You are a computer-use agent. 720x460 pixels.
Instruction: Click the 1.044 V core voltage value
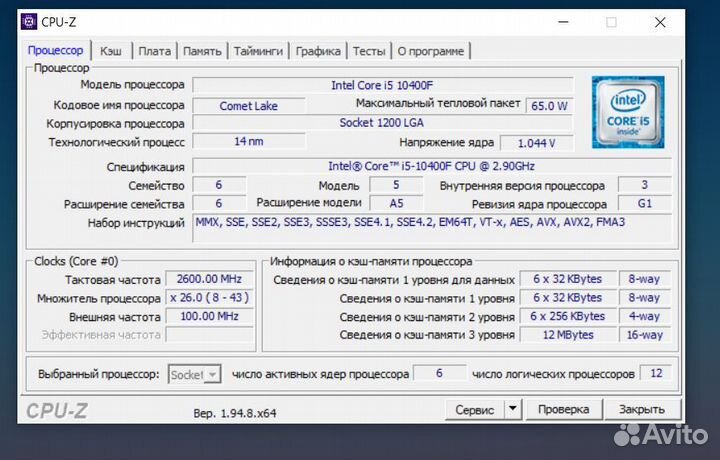click(x=536, y=143)
